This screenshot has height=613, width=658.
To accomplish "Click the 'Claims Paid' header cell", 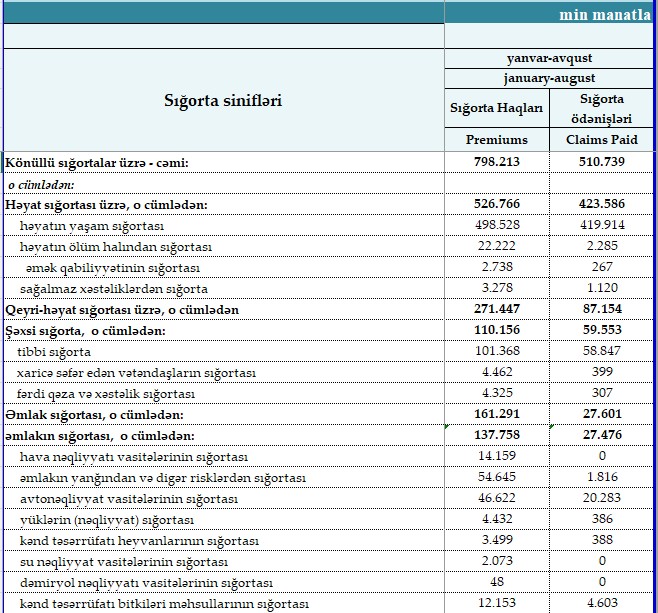I will tap(601, 140).
